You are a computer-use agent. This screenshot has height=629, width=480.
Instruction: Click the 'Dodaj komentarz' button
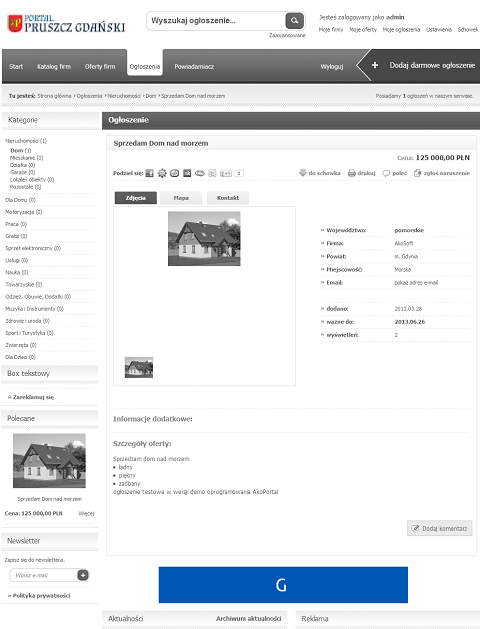pos(439,528)
